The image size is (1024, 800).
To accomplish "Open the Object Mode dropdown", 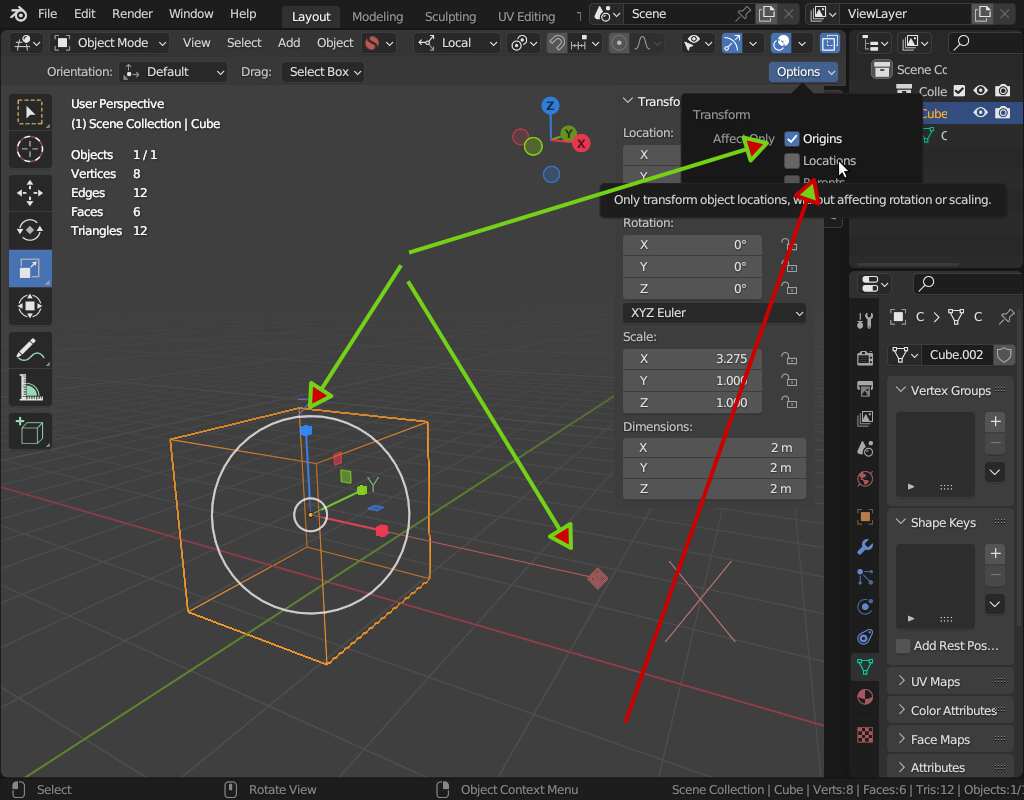I will click(110, 43).
